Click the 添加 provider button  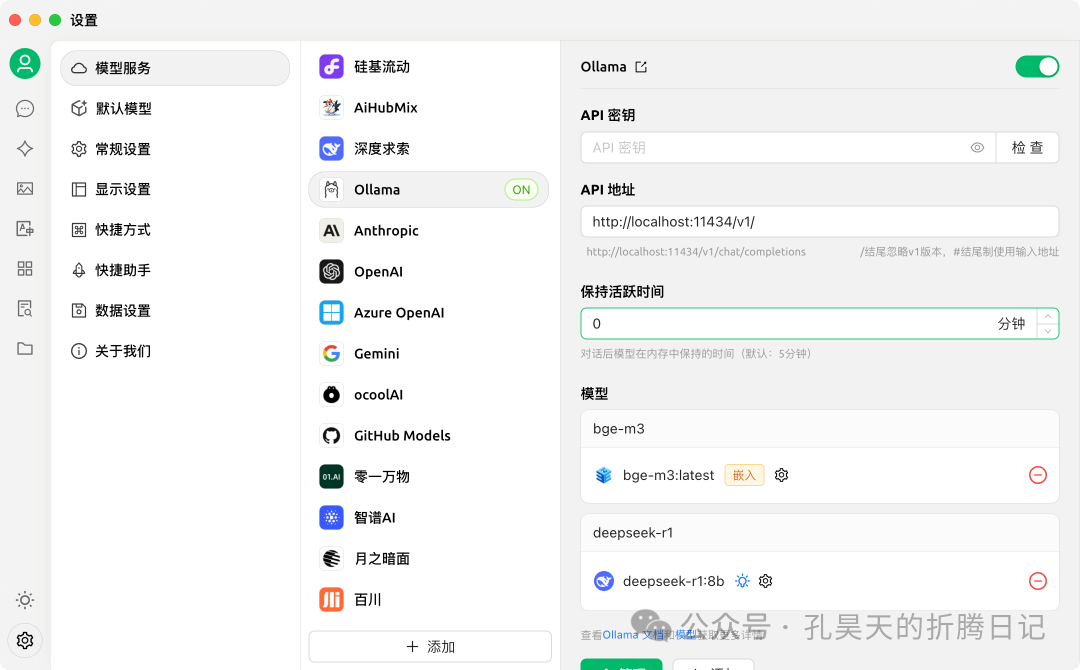[430, 647]
